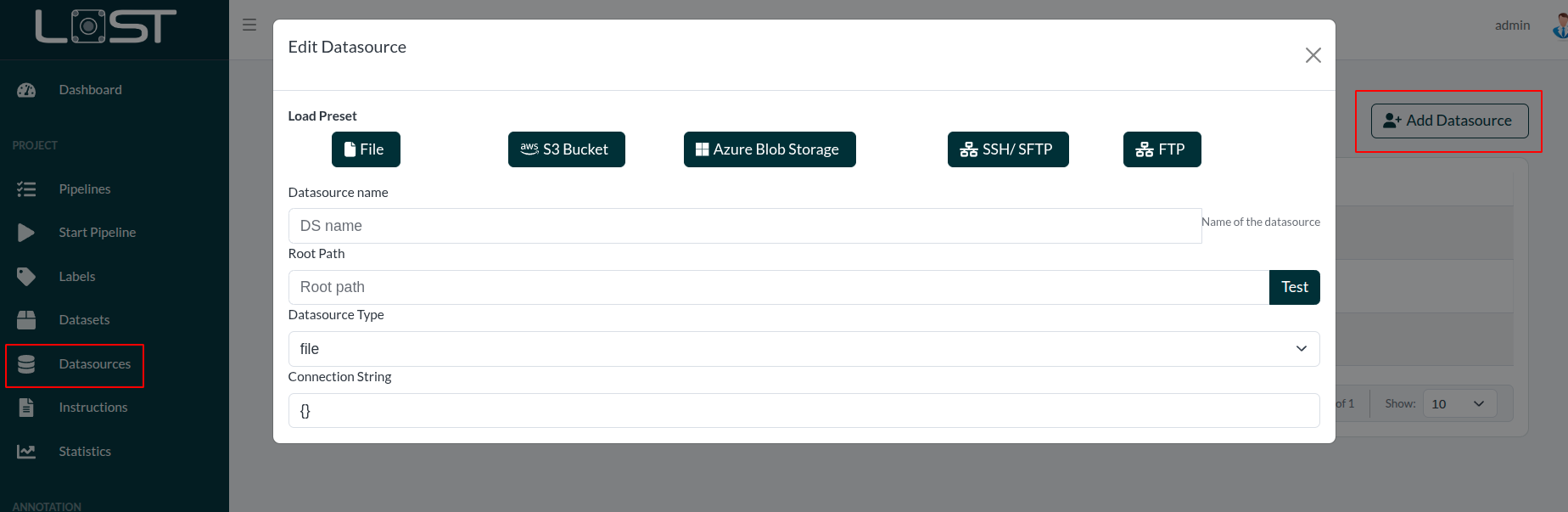Click the Statistics chart icon
The height and width of the screenshot is (512, 1568).
pos(26,452)
